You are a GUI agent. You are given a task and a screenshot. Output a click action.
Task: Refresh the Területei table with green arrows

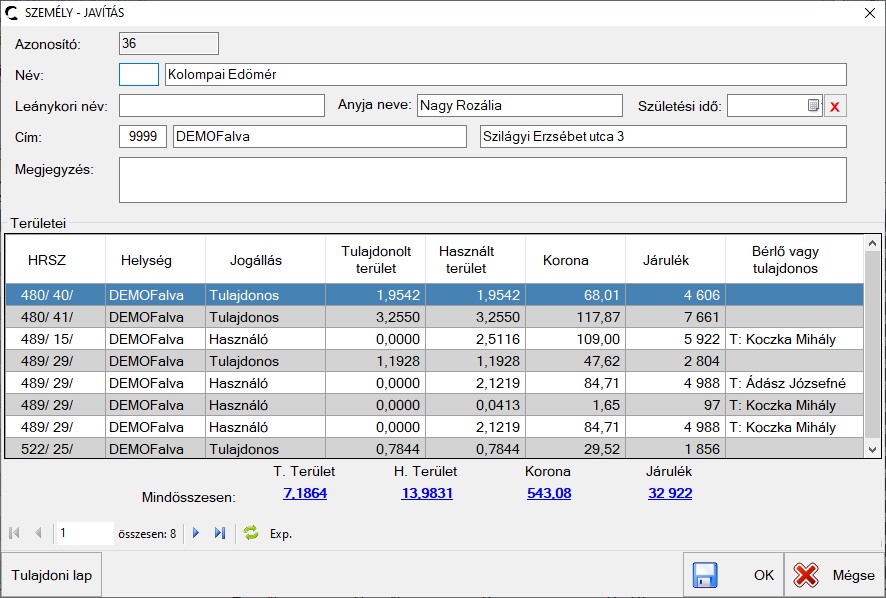[x=251, y=533]
